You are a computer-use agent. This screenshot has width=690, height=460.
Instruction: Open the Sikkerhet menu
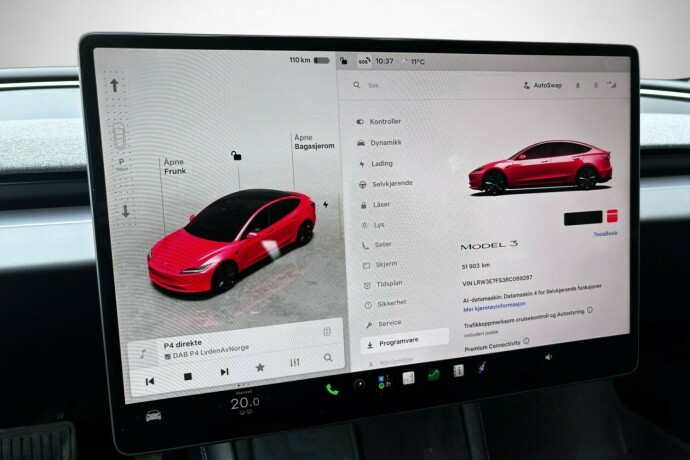click(386, 304)
